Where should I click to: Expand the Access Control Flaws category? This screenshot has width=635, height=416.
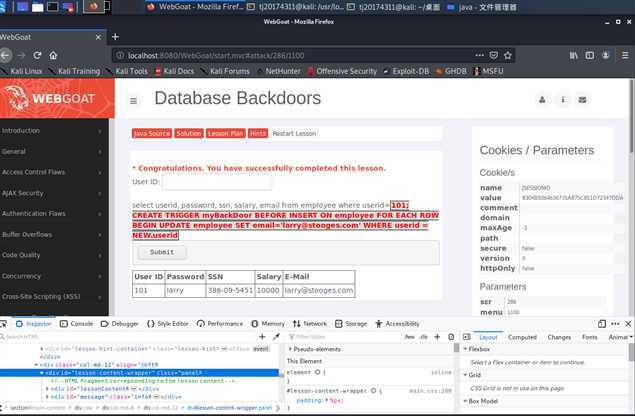click(x=52, y=172)
